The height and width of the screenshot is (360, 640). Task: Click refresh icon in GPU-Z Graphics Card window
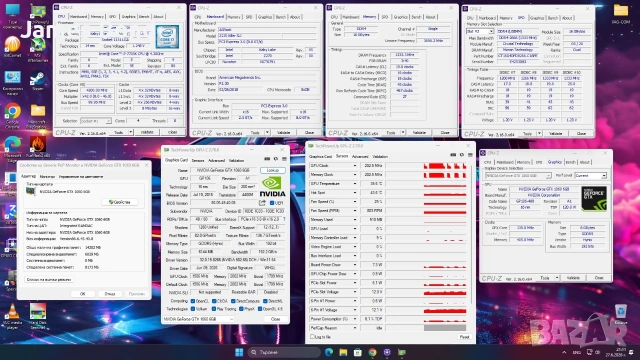(x=276, y=159)
